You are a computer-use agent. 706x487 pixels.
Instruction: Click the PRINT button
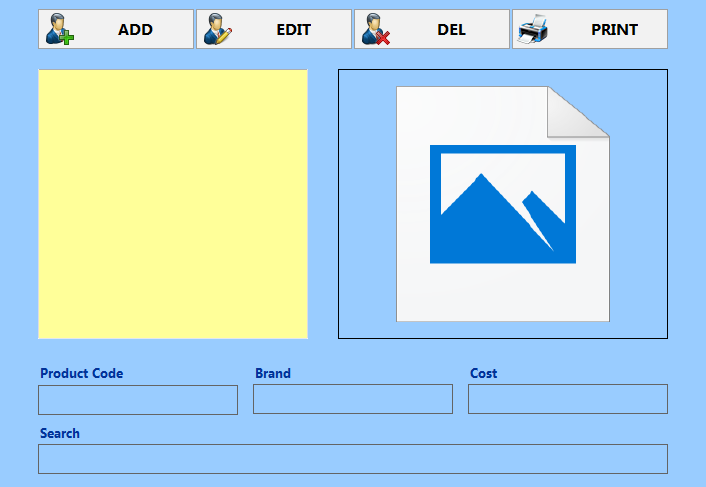(590, 29)
